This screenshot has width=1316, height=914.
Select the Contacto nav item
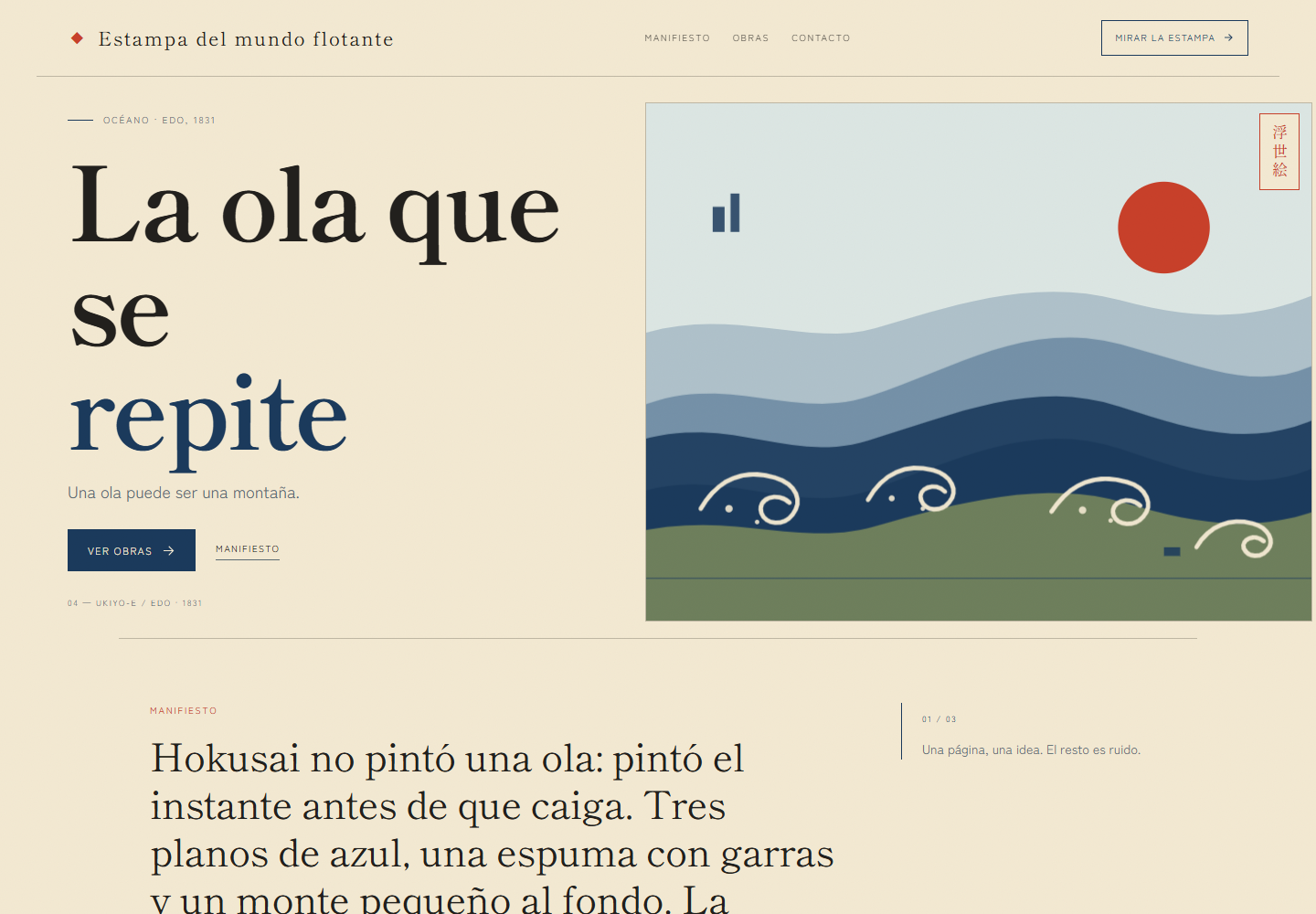pos(821,38)
